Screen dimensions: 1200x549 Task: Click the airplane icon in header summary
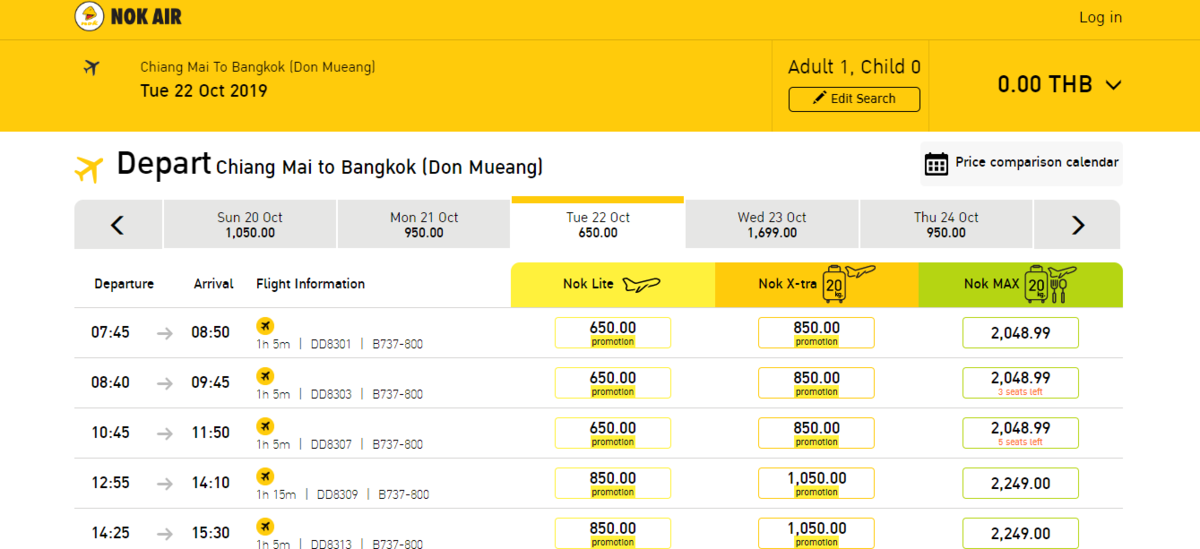tap(92, 68)
